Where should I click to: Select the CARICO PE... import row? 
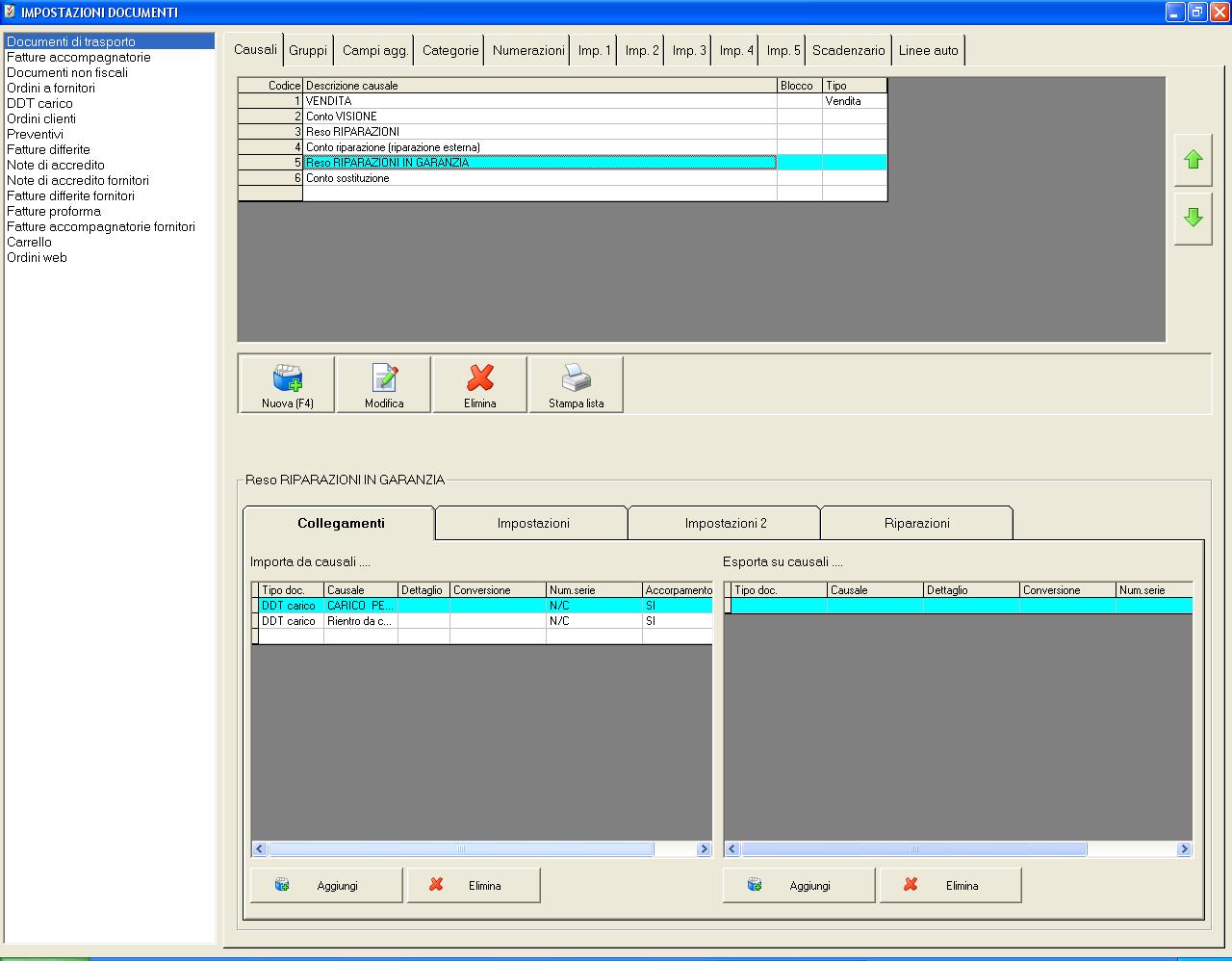click(481, 606)
